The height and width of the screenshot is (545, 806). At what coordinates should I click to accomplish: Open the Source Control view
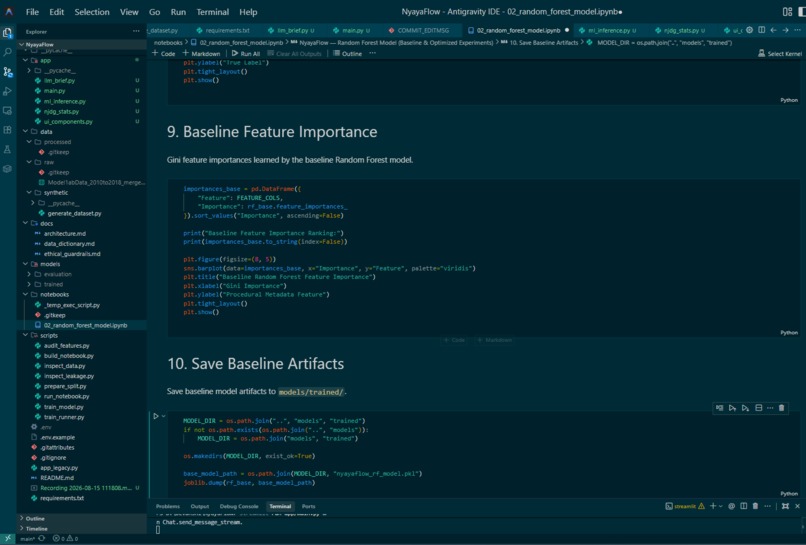(x=8, y=71)
